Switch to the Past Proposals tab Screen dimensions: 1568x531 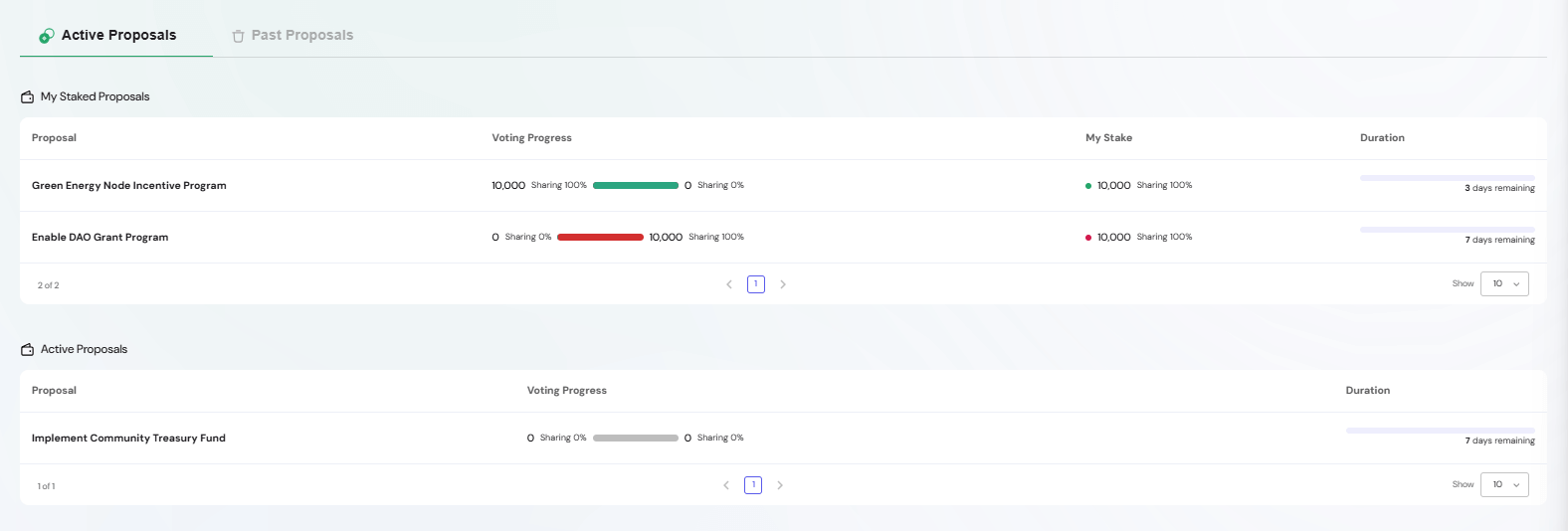coord(301,35)
